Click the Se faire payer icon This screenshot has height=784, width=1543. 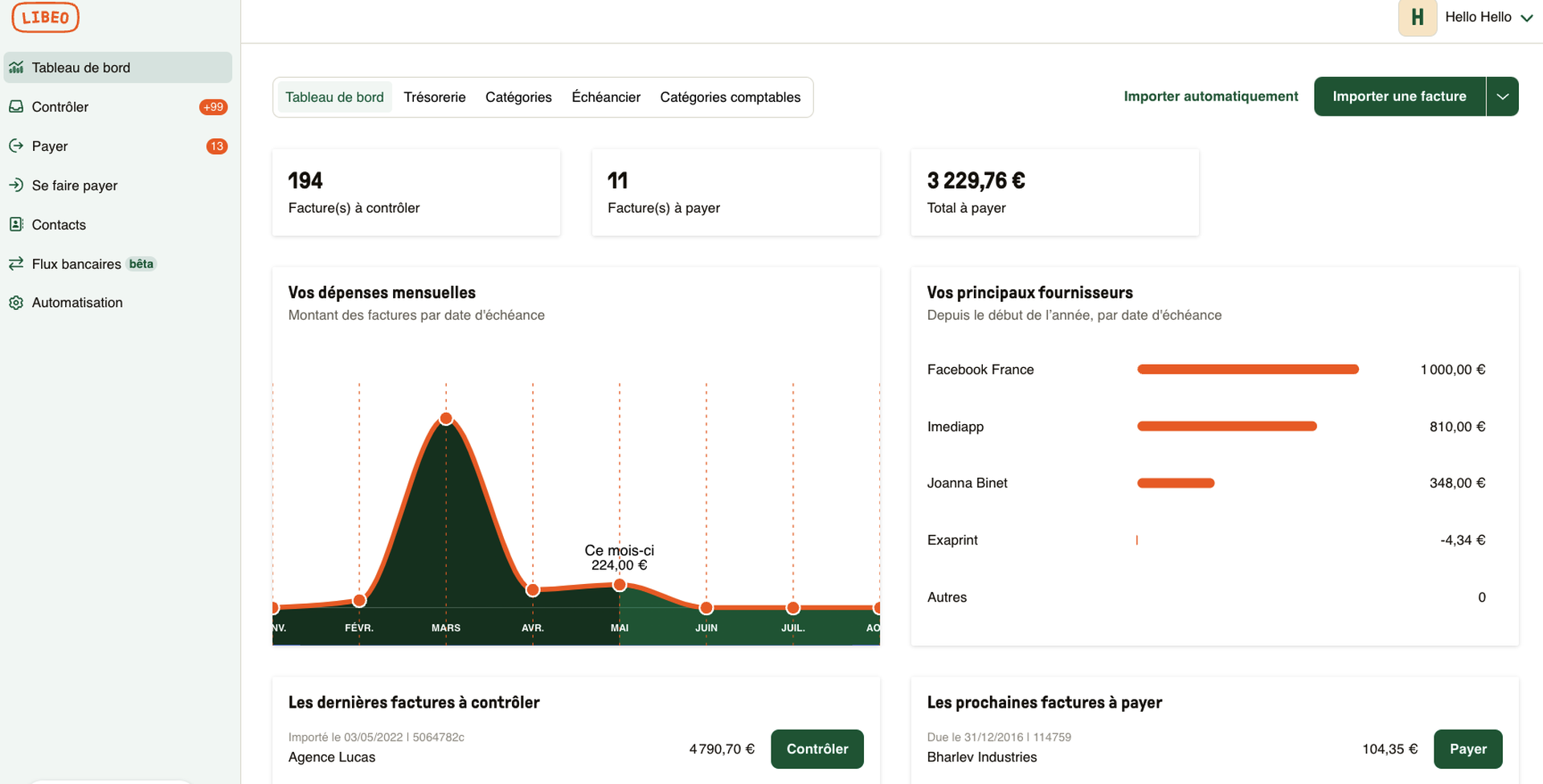point(16,186)
